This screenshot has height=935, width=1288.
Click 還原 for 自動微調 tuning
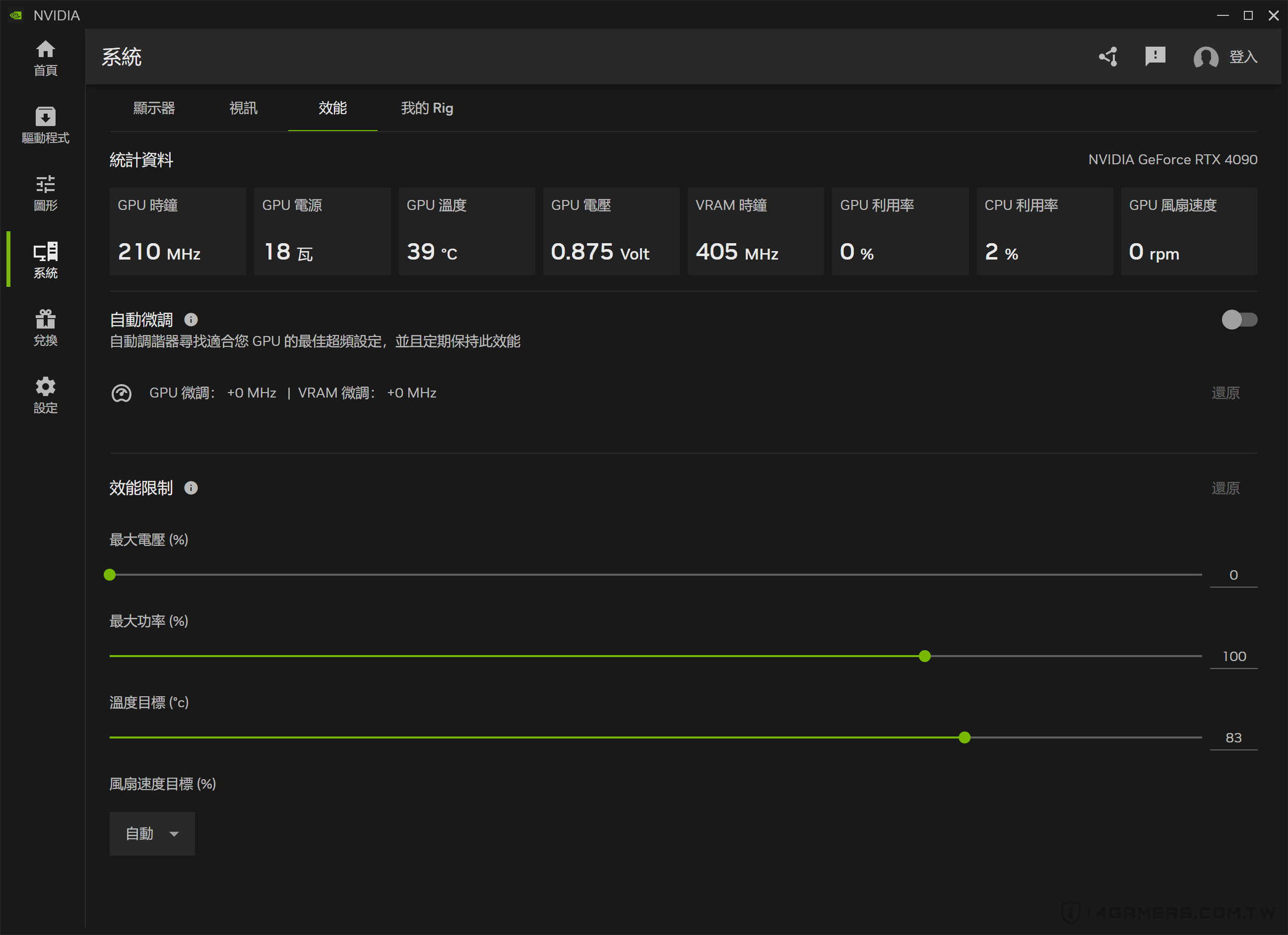point(1225,393)
